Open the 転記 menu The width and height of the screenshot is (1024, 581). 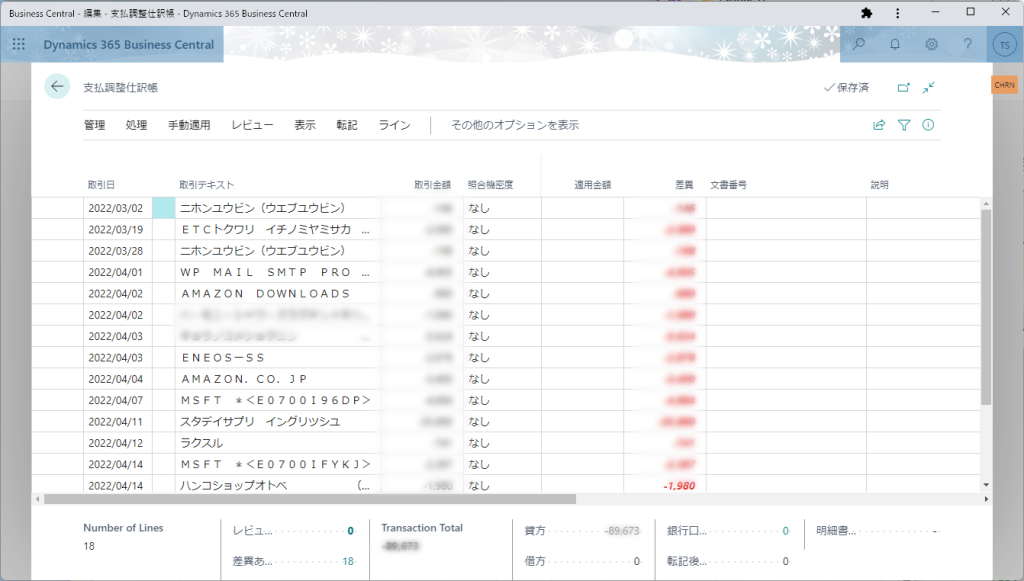tap(347, 125)
